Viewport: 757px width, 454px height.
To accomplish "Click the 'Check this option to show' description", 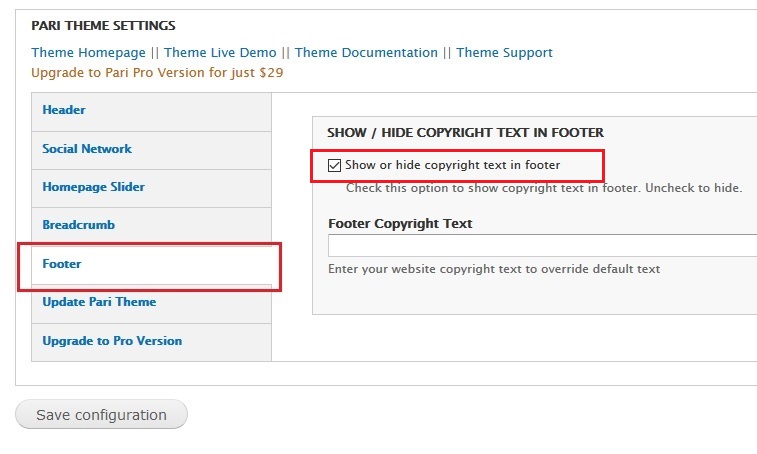I will (x=543, y=188).
